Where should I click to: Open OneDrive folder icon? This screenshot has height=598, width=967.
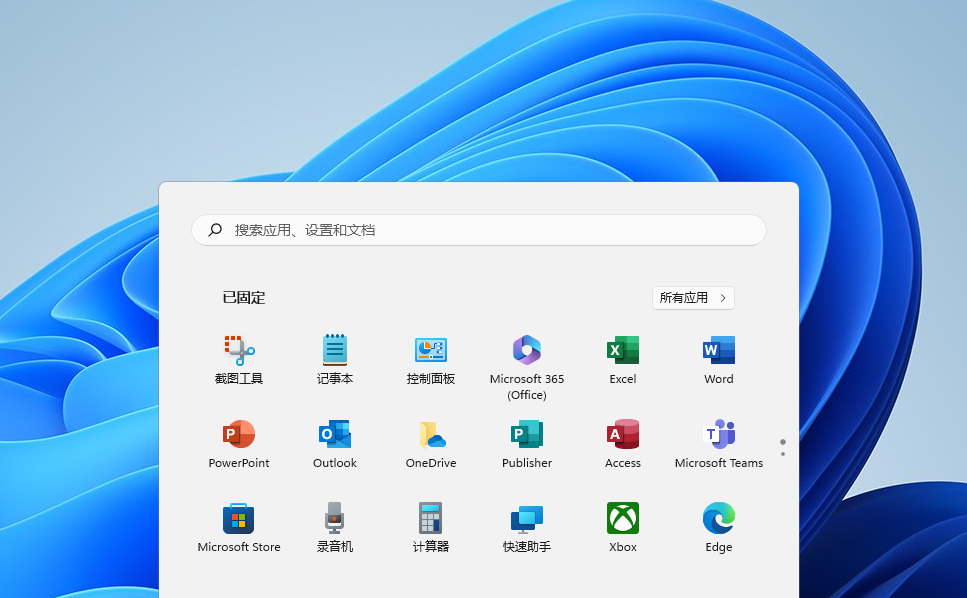[x=430, y=444]
